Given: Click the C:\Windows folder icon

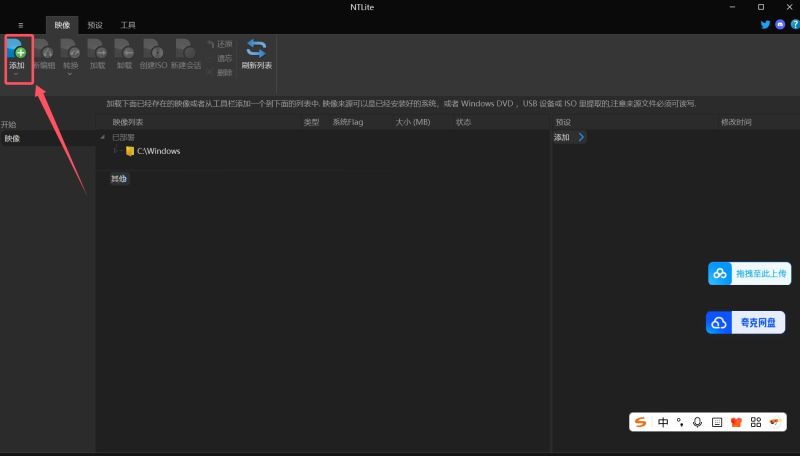Looking at the screenshot, I should click(130, 151).
